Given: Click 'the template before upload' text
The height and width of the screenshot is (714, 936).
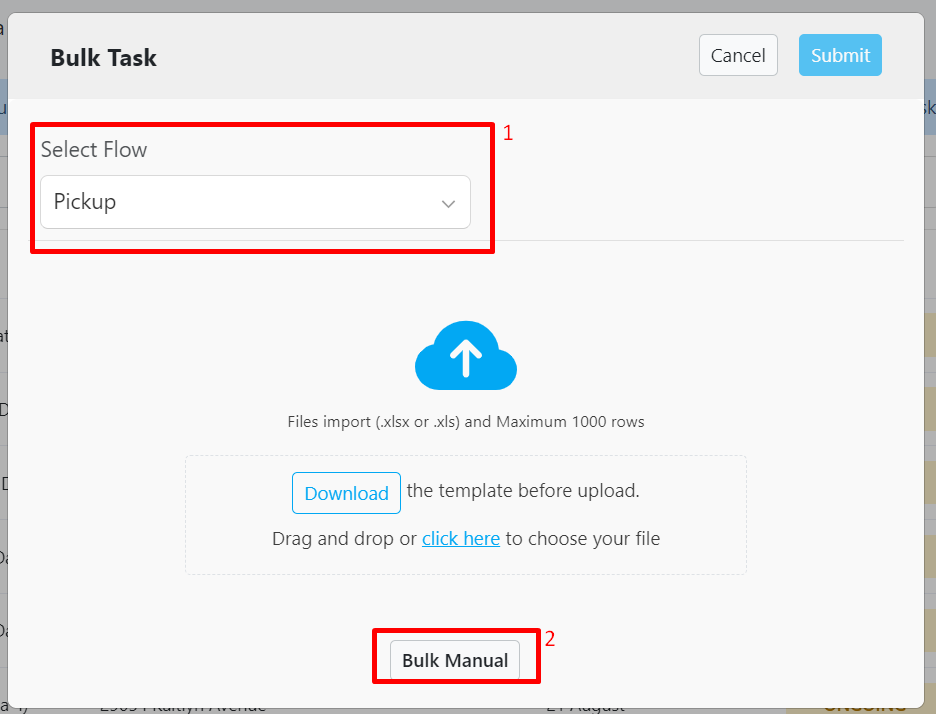Looking at the screenshot, I should [x=523, y=491].
